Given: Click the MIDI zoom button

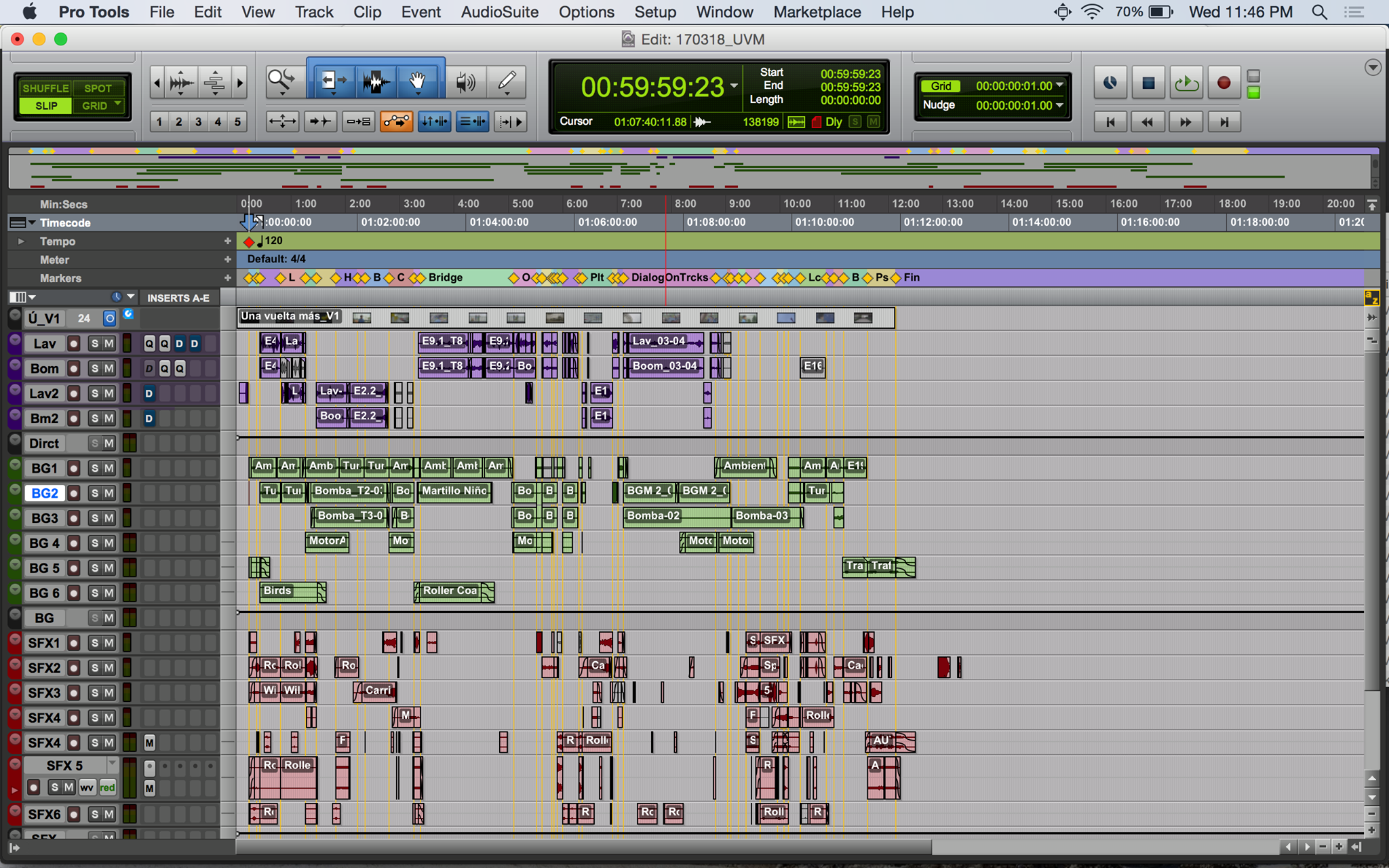Looking at the screenshot, I should tap(214, 83).
